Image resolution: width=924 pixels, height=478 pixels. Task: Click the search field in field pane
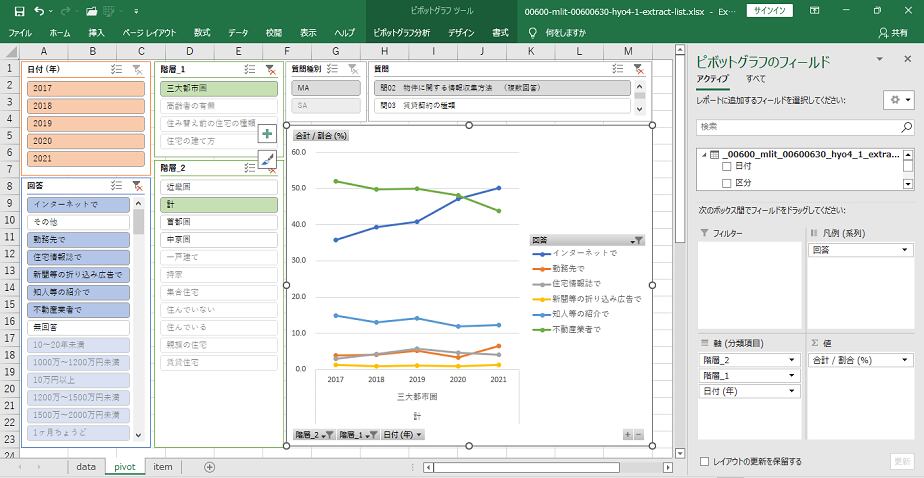(x=805, y=127)
